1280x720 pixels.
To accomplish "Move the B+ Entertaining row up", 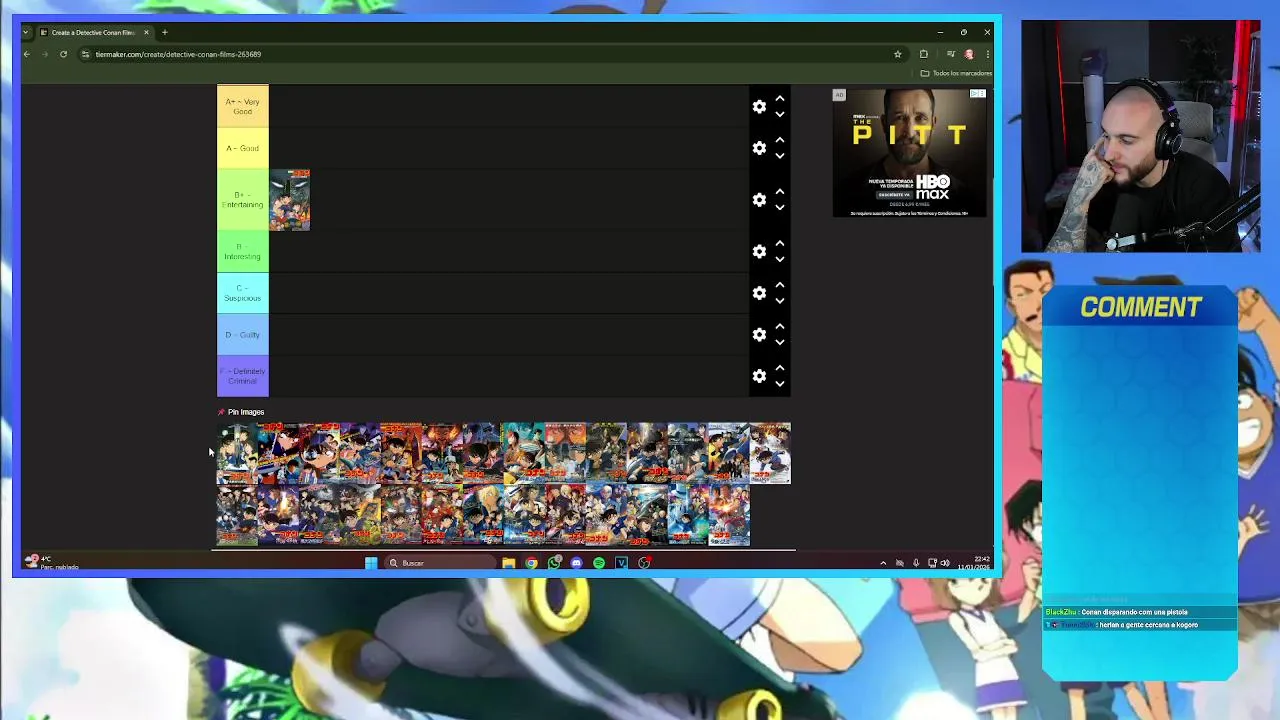I will point(780,192).
